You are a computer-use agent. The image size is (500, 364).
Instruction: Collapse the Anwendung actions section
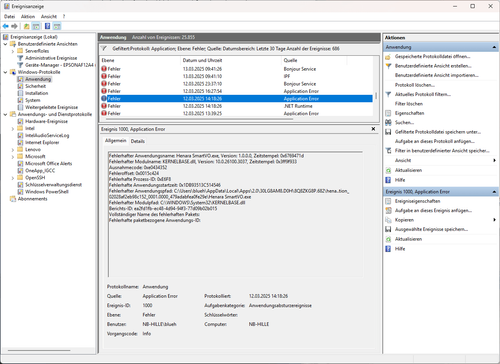(494, 47)
